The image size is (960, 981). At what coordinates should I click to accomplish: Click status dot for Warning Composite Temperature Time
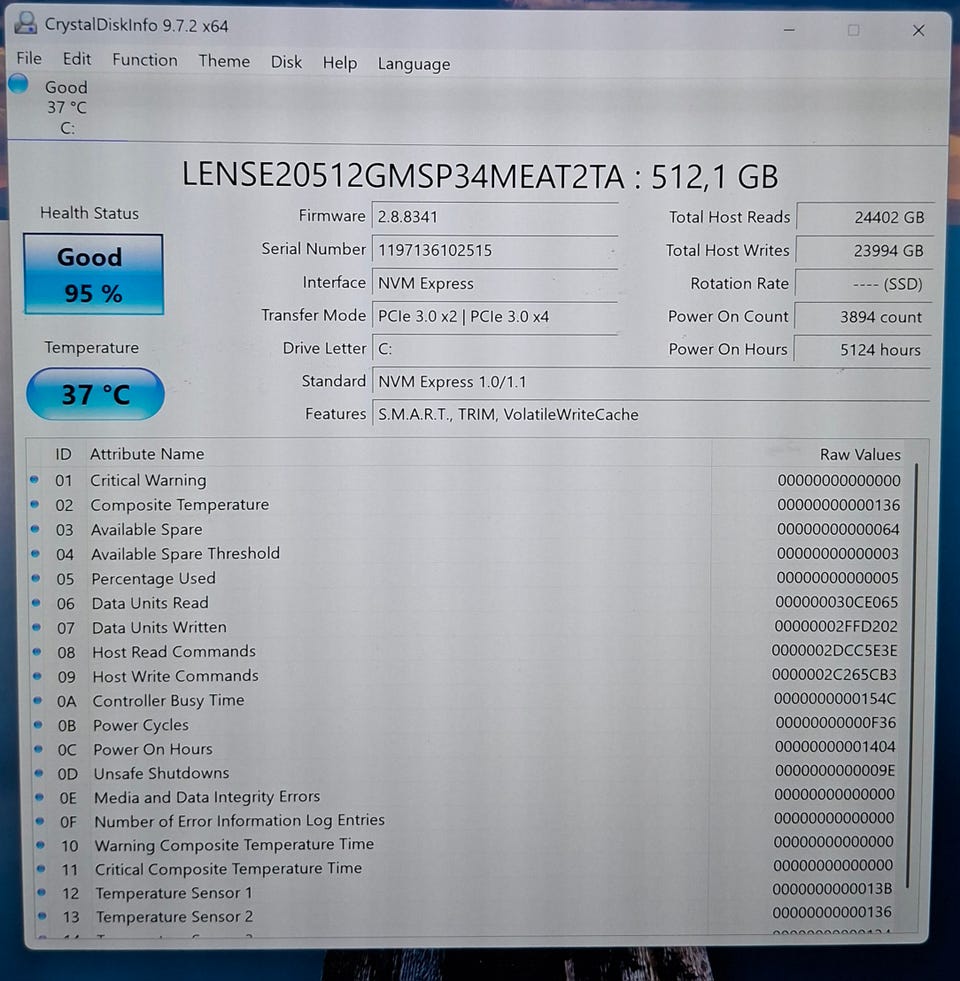coord(41,845)
